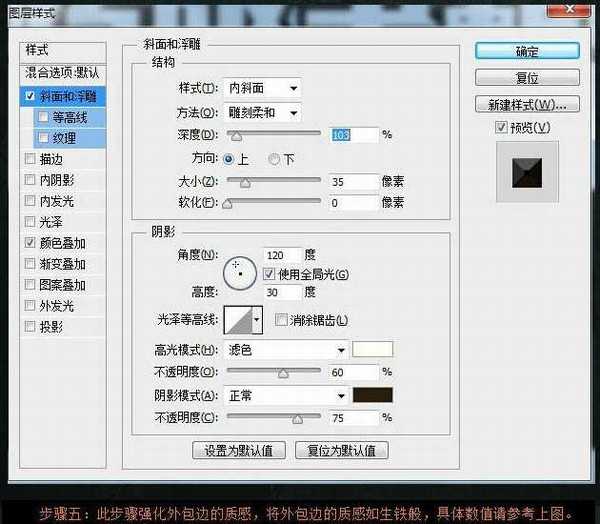Select 混合选项:默认 blending options entry
Image resolution: width=600 pixels, height=524 pixels.
click(64, 74)
